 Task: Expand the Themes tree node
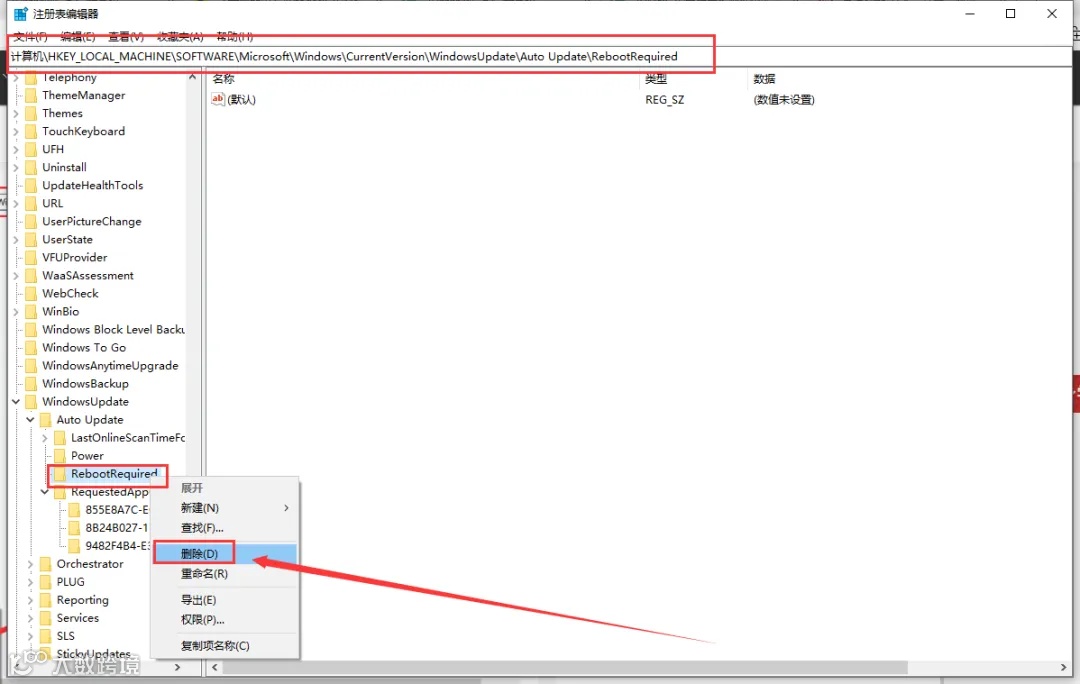pyautogui.click(x=16, y=113)
